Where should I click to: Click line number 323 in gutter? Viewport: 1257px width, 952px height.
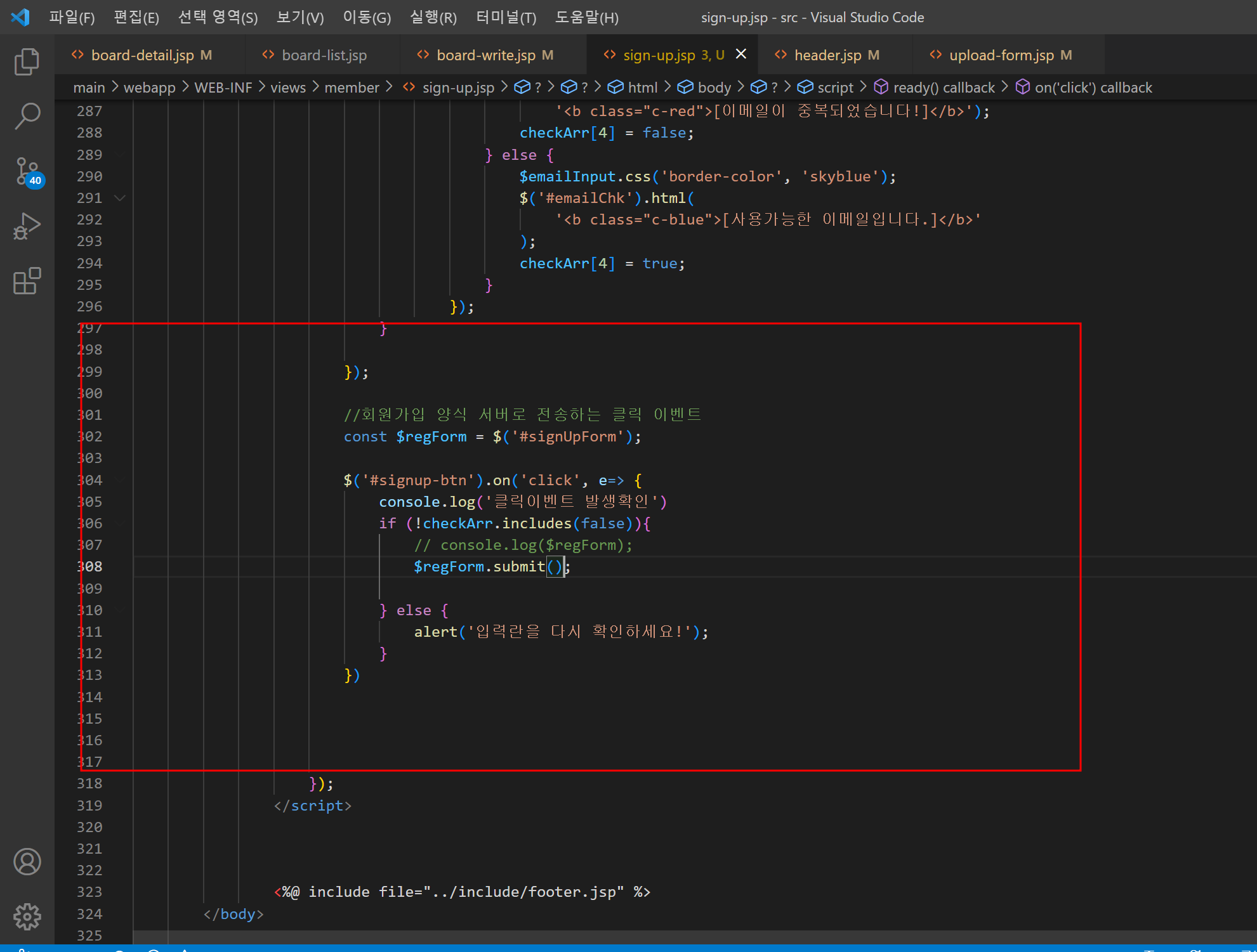pyautogui.click(x=89, y=892)
